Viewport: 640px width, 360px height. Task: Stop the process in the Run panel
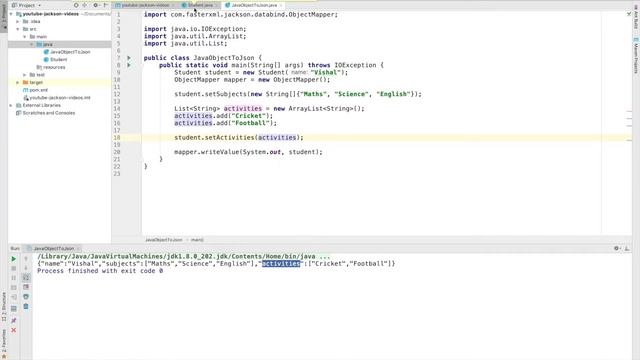13,268
